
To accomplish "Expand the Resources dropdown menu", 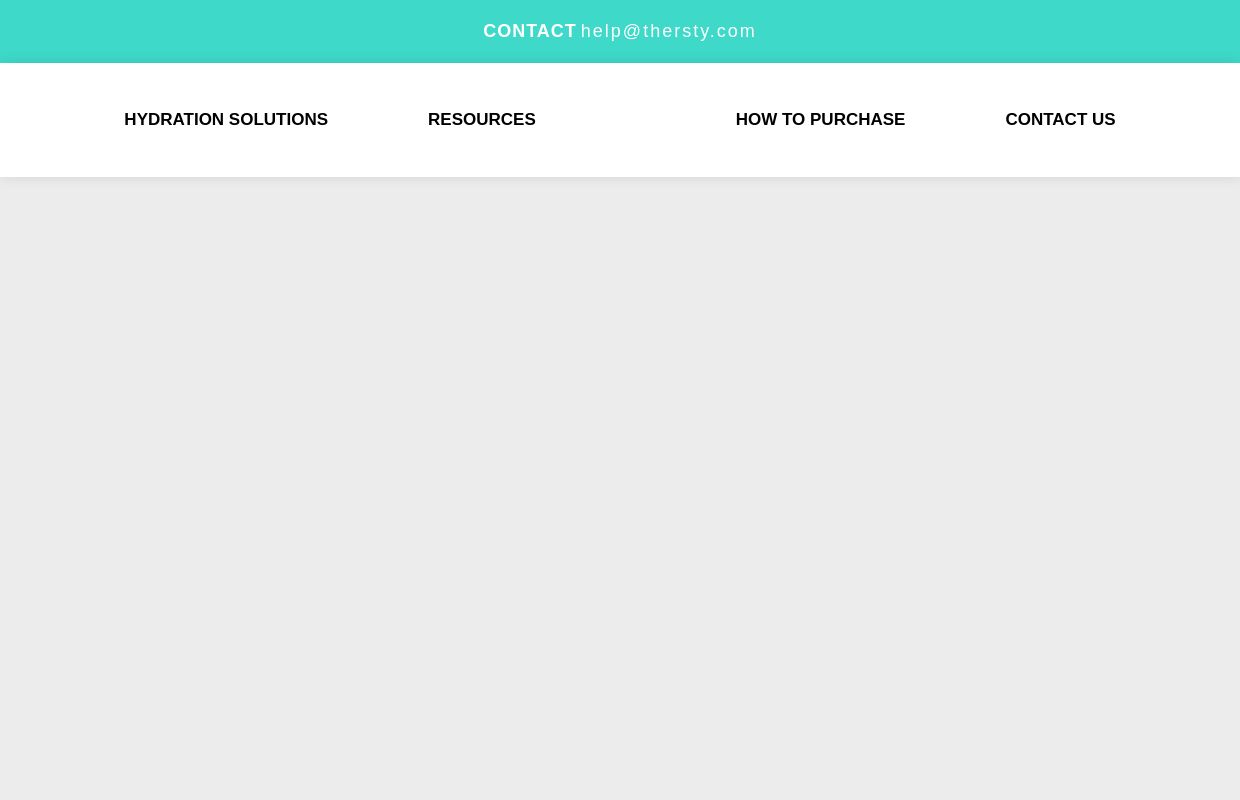I will coord(482,120).
